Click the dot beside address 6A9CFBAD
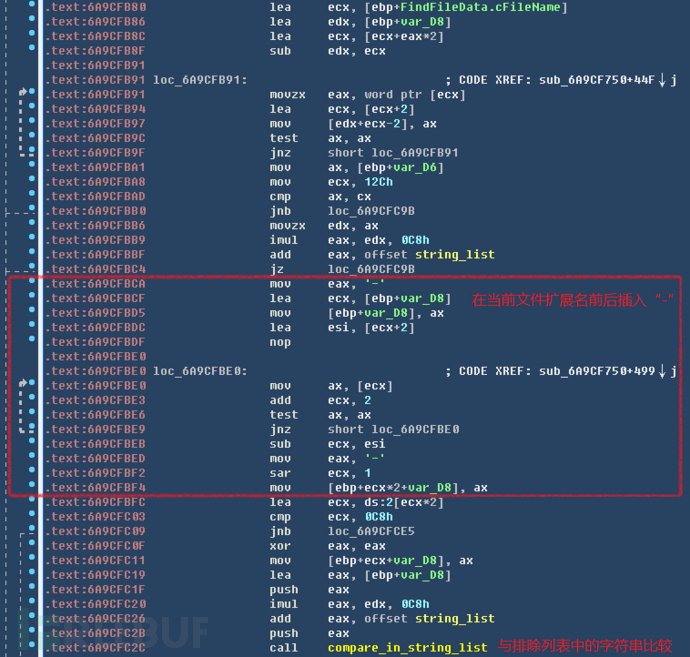 click(x=32, y=193)
